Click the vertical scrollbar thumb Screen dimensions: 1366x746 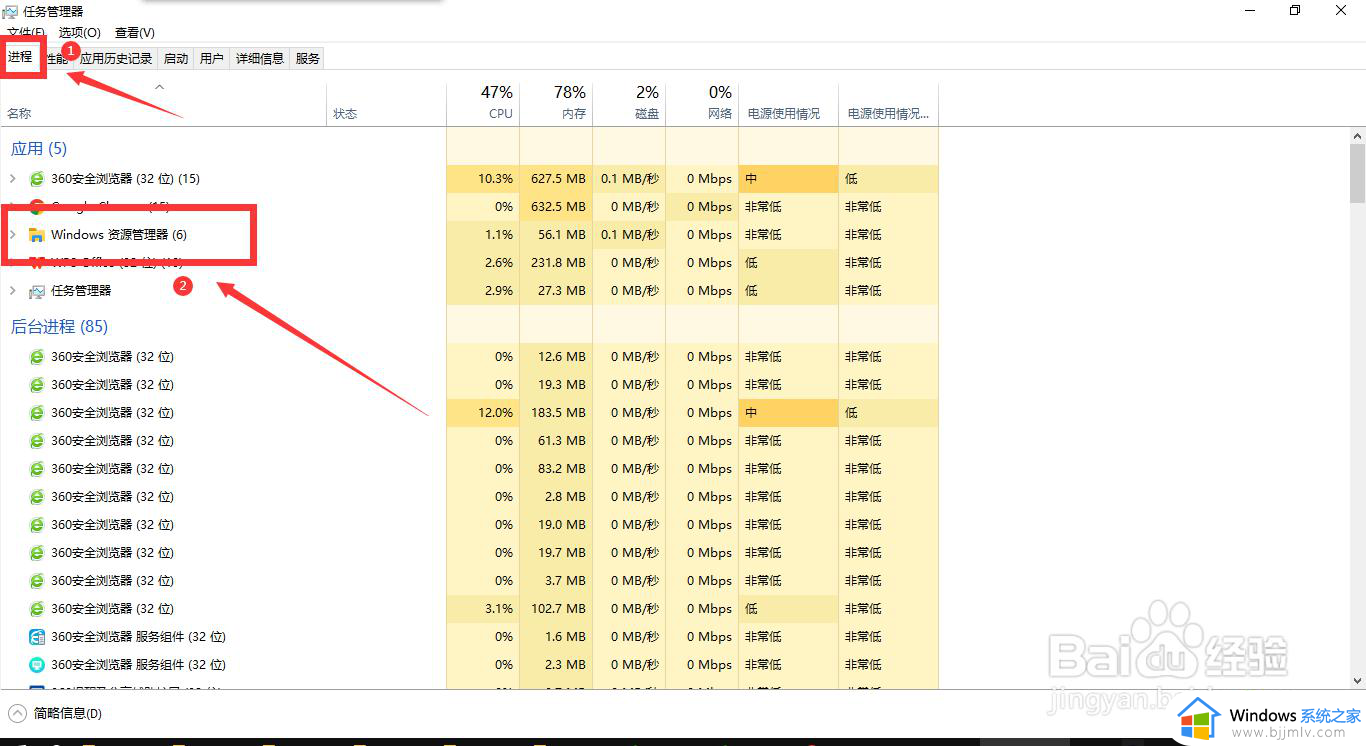tap(1357, 173)
